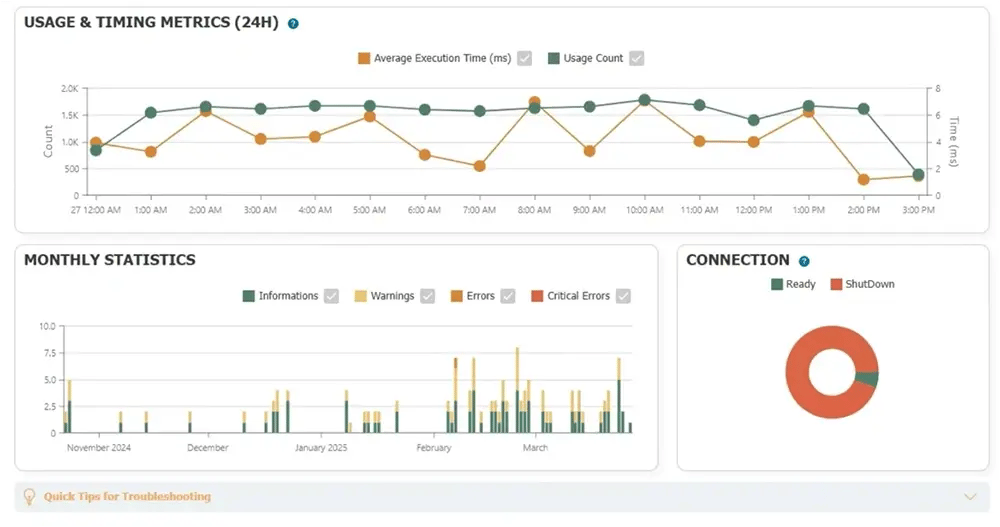The height and width of the screenshot is (527, 1000).
Task: Click help icon next to Connection title
Action: (804, 261)
